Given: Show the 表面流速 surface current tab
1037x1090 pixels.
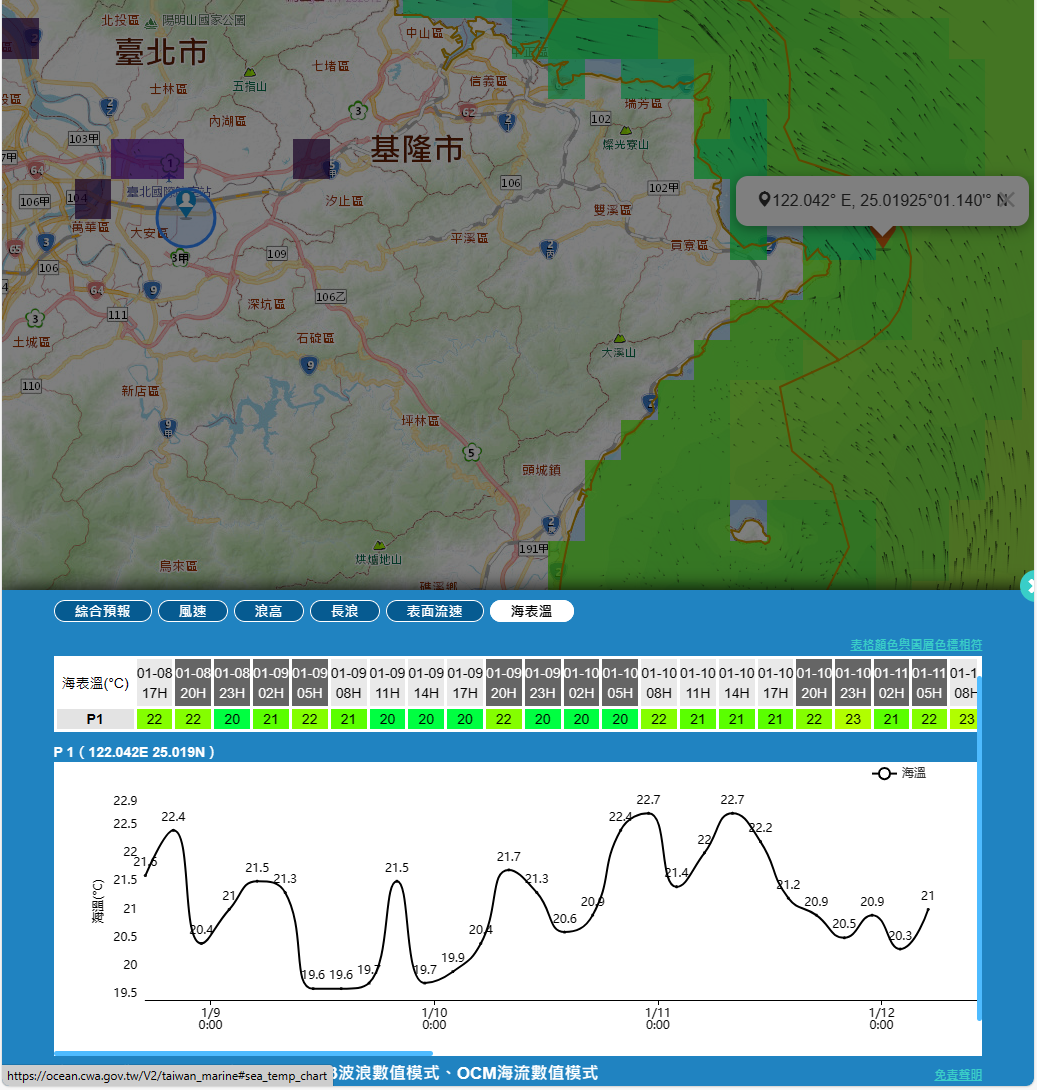Looking at the screenshot, I should pyautogui.click(x=434, y=611).
